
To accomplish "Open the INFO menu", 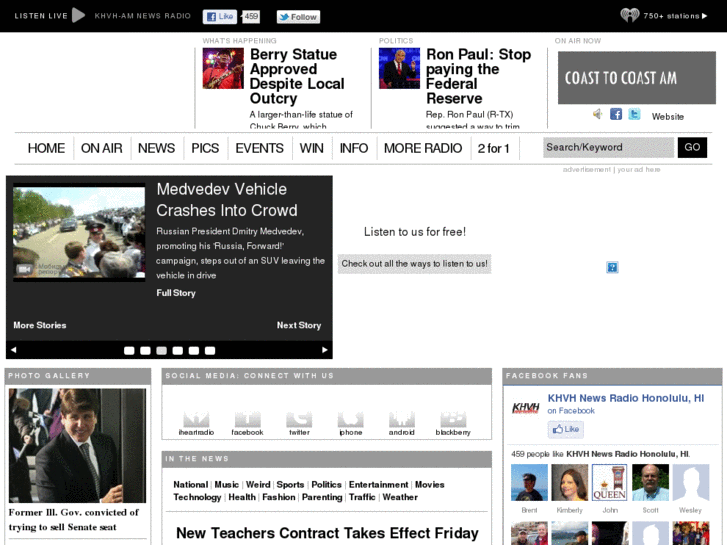I will coord(354,148).
